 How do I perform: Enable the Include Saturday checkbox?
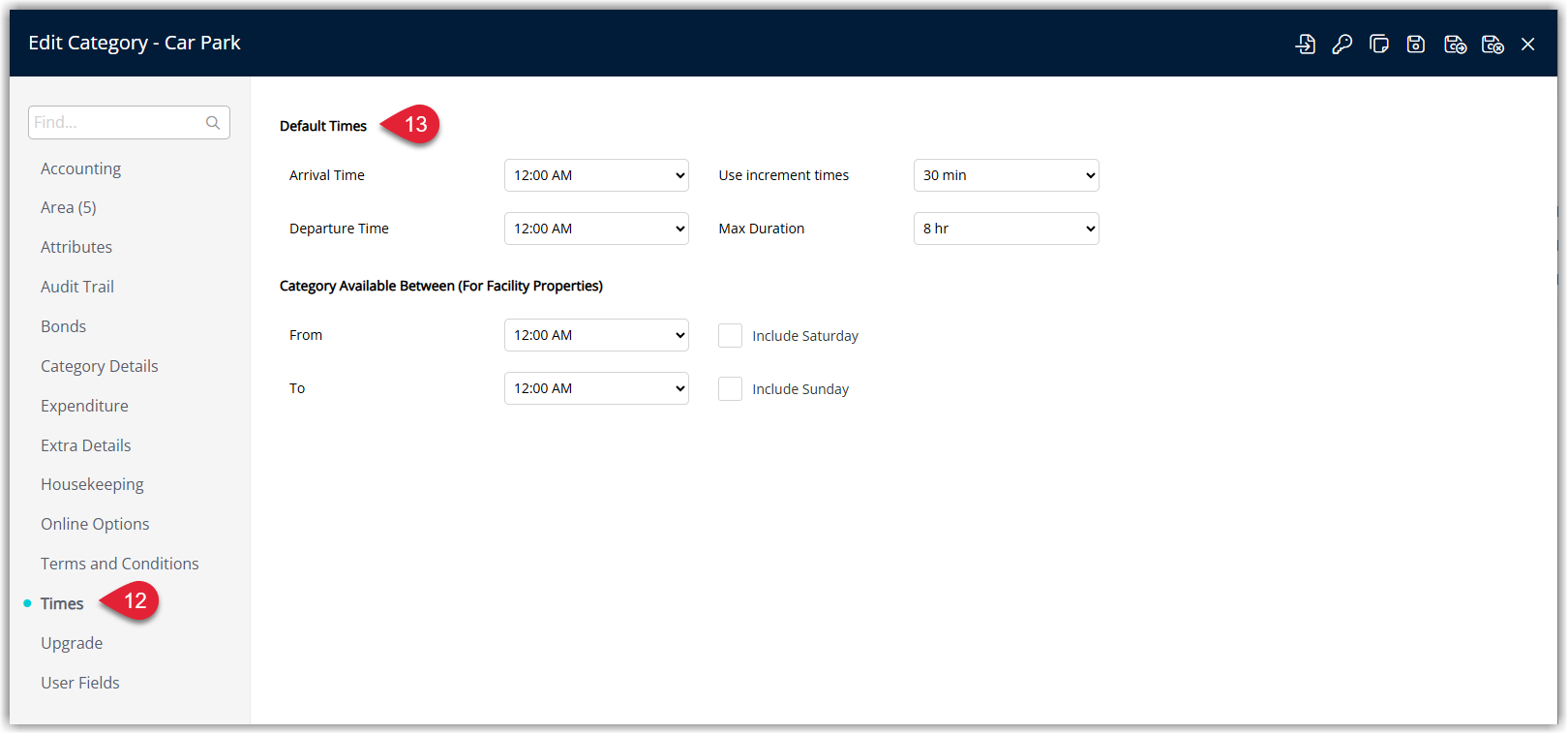pos(730,335)
